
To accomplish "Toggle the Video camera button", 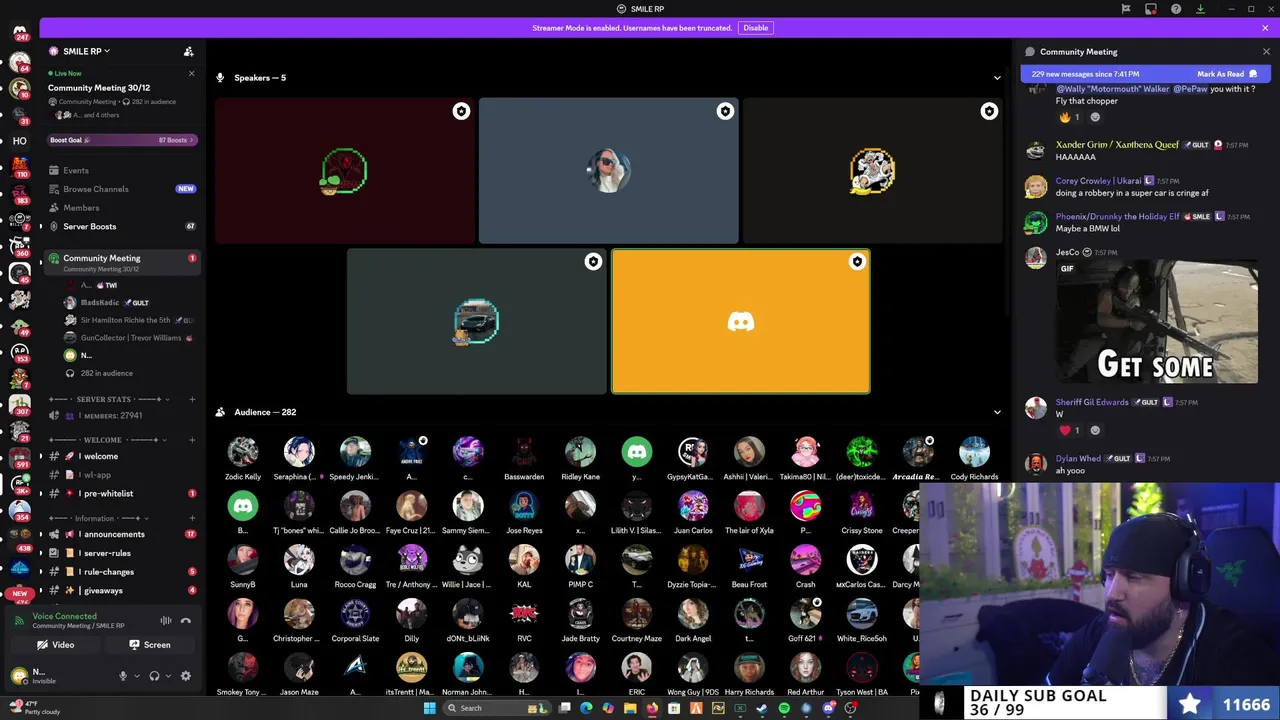I will coord(57,645).
